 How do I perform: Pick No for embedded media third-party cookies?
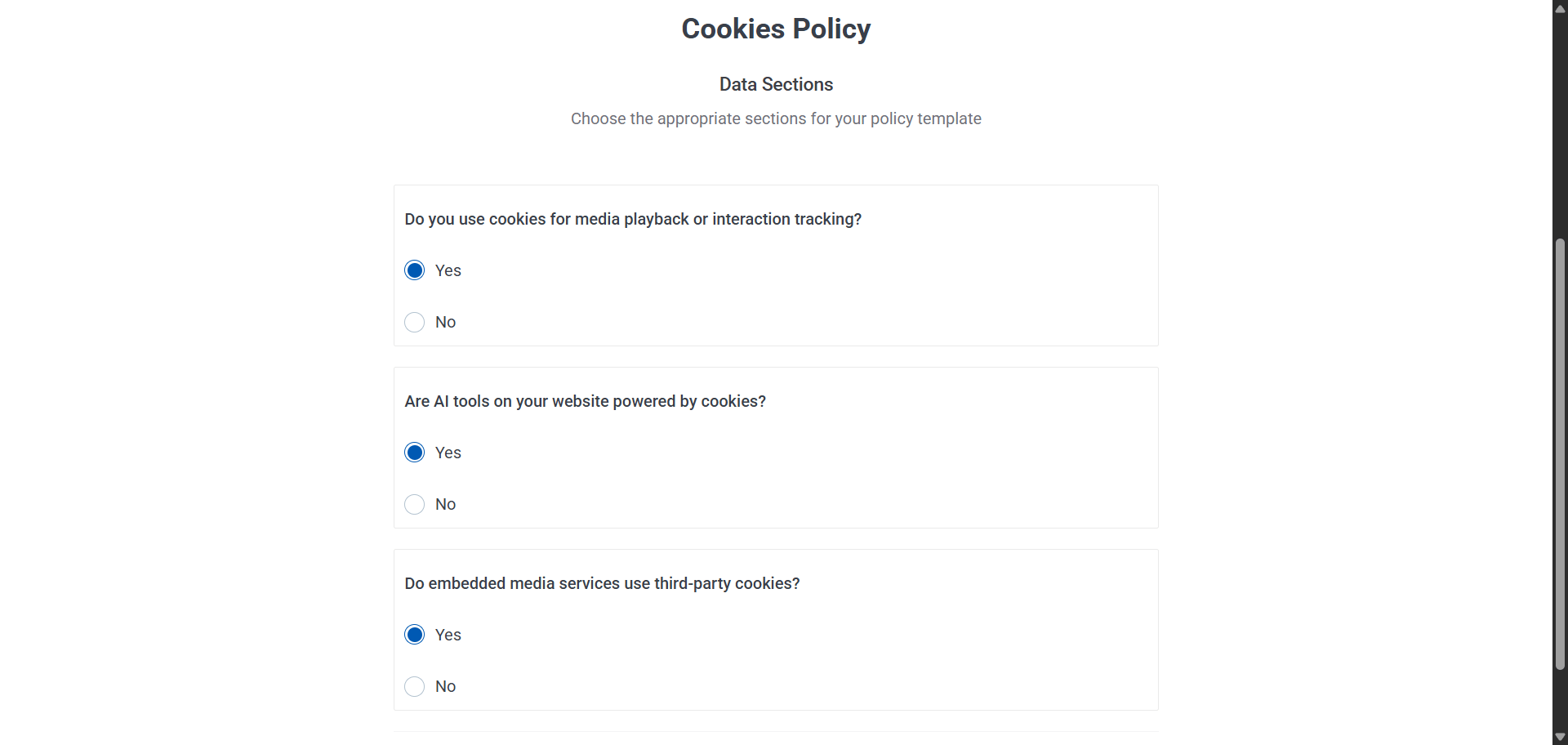pyautogui.click(x=415, y=686)
